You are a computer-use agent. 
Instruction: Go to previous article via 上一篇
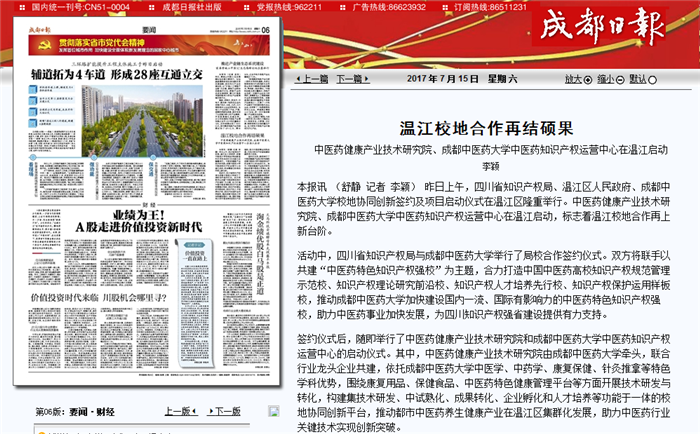(310, 78)
